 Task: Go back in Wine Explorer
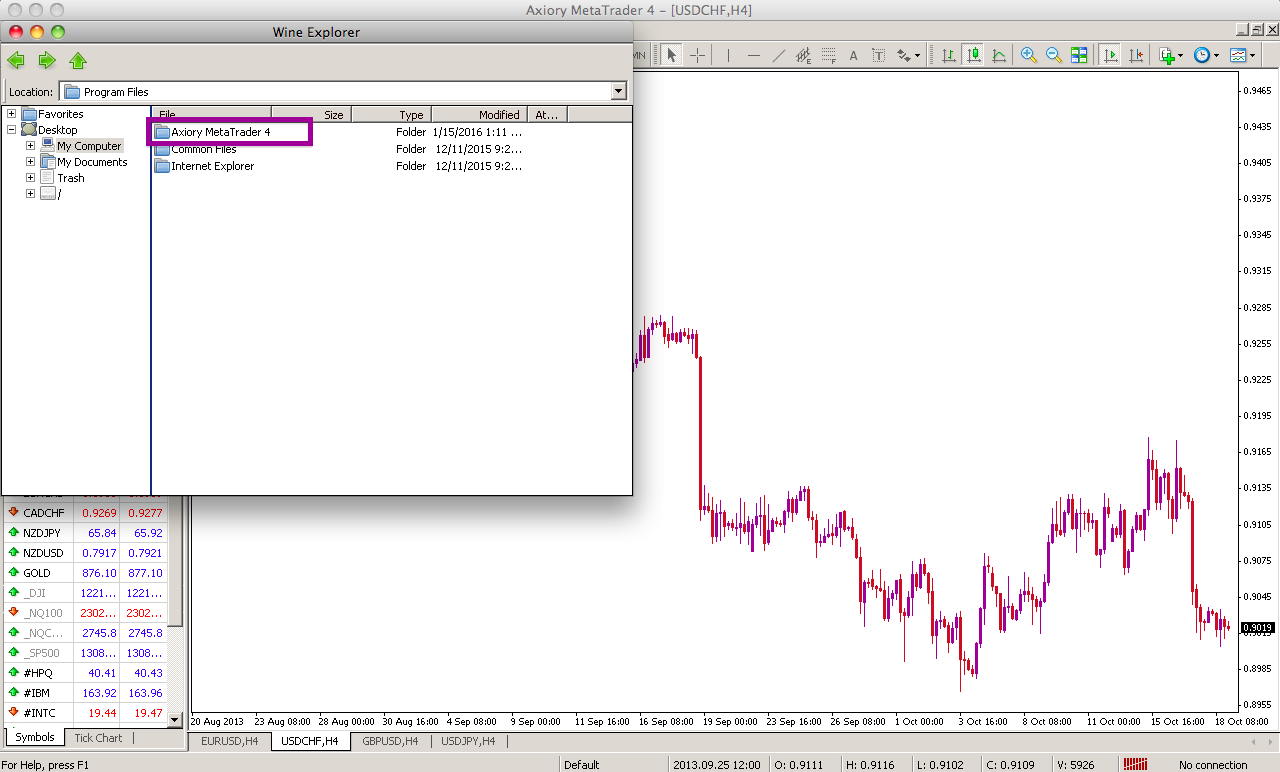(16, 60)
